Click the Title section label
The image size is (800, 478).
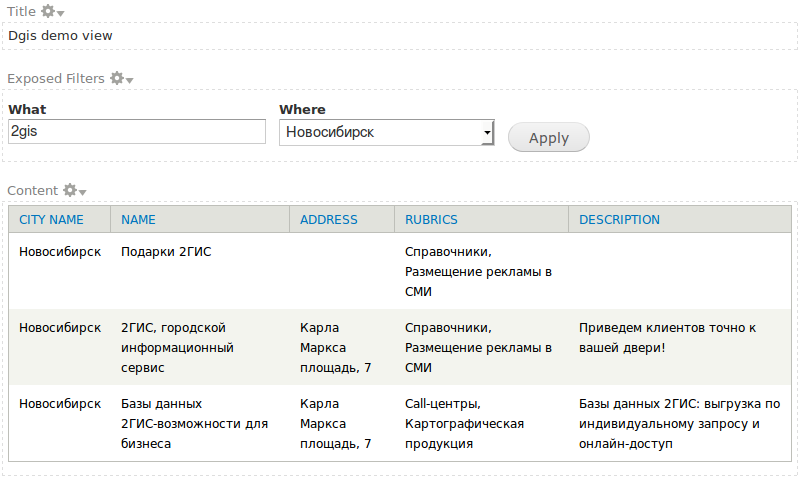click(x=21, y=11)
